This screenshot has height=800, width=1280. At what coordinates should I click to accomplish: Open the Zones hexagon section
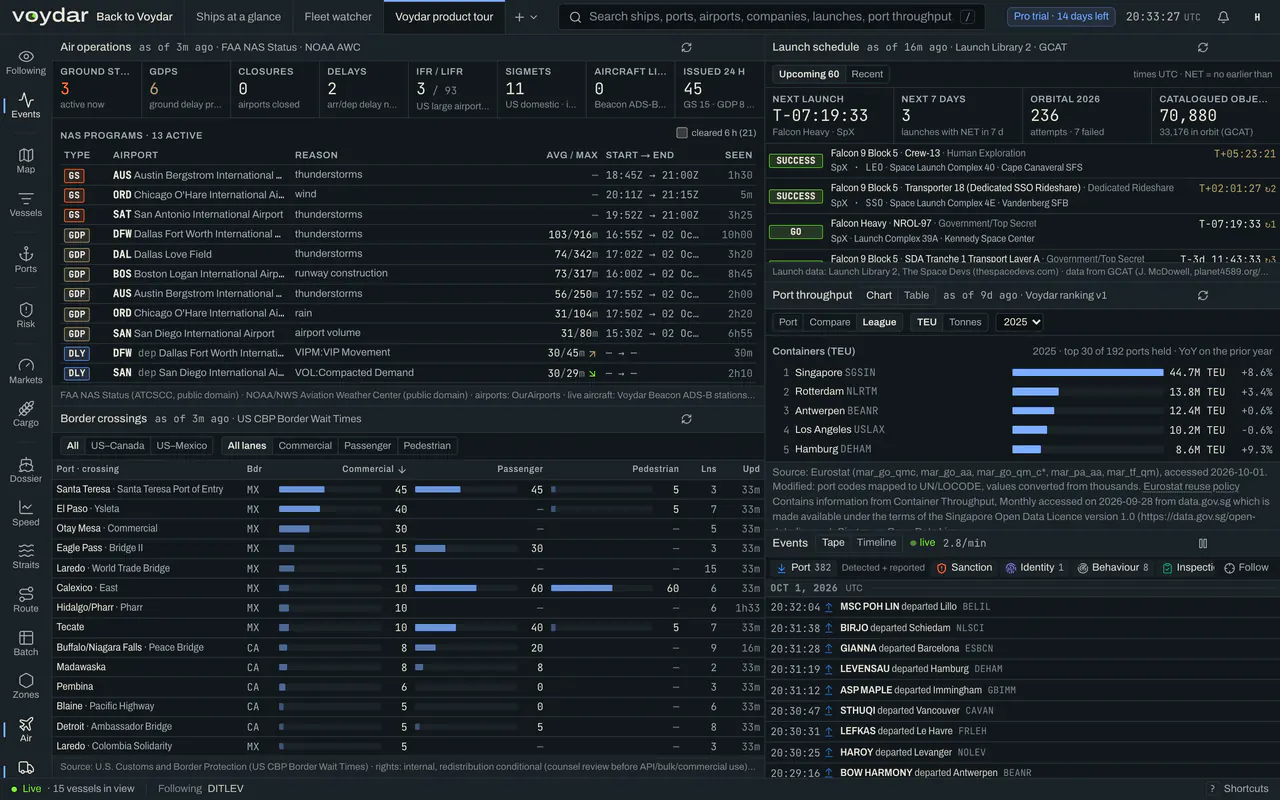tap(26, 686)
